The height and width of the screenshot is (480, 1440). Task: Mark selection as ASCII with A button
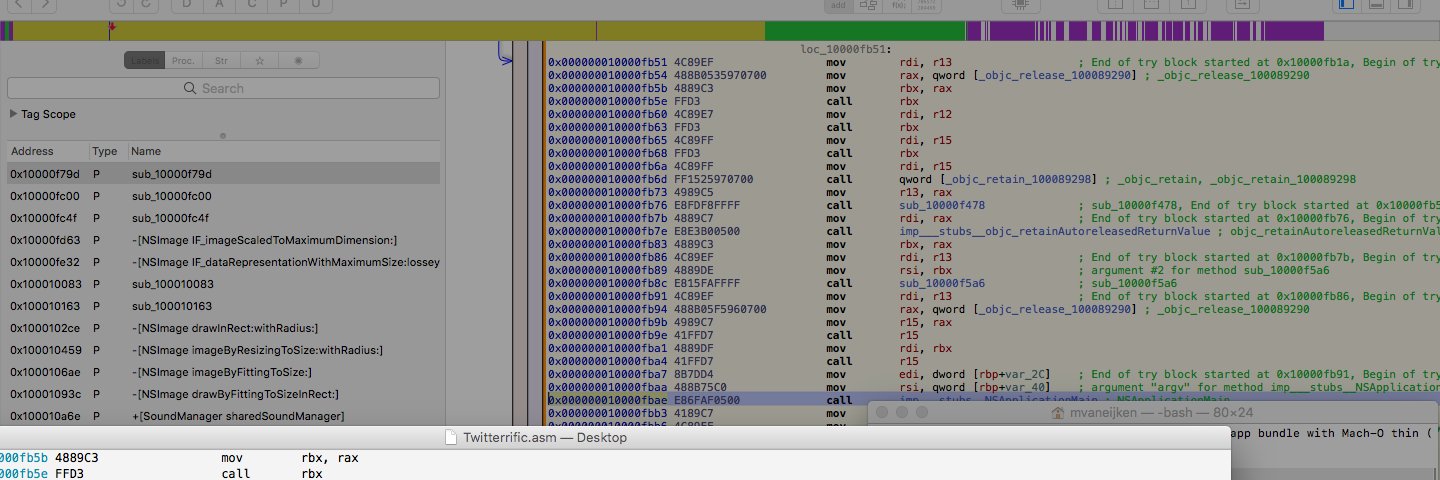pos(219,5)
